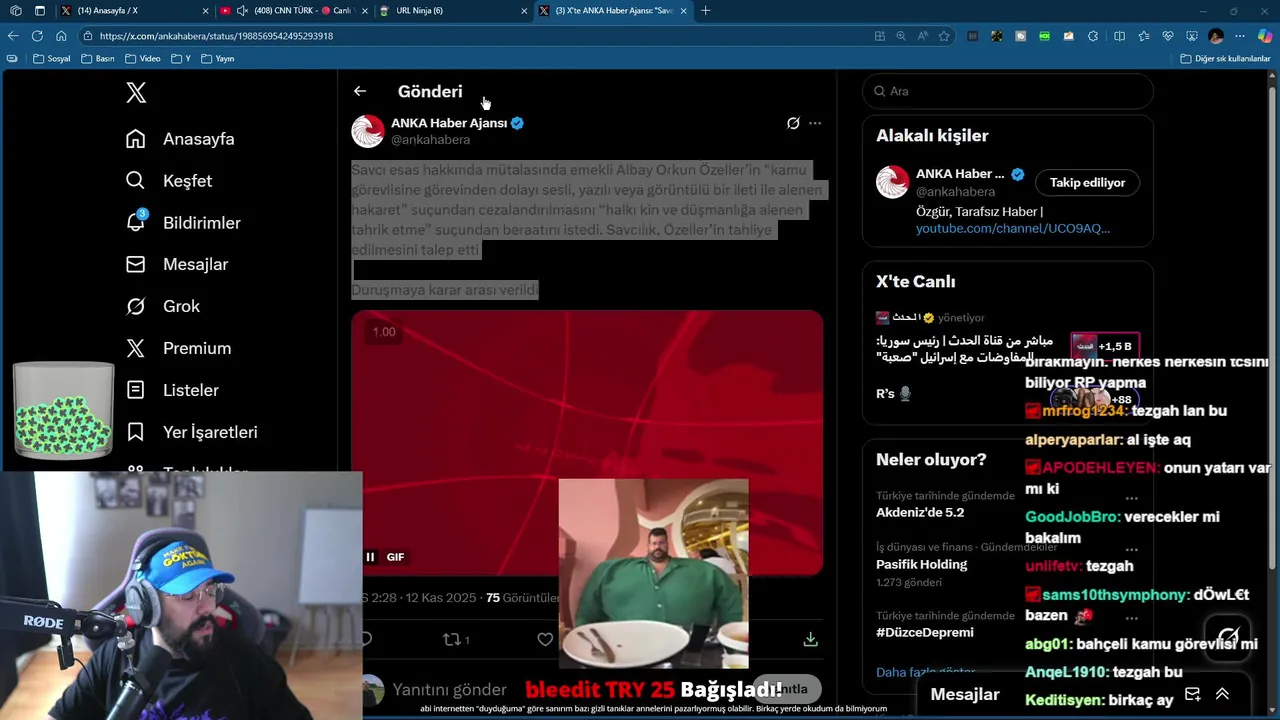Open Listeler in the sidebar
The height and width of the screenshot is (720, 1280).
(x=172, y=390)
